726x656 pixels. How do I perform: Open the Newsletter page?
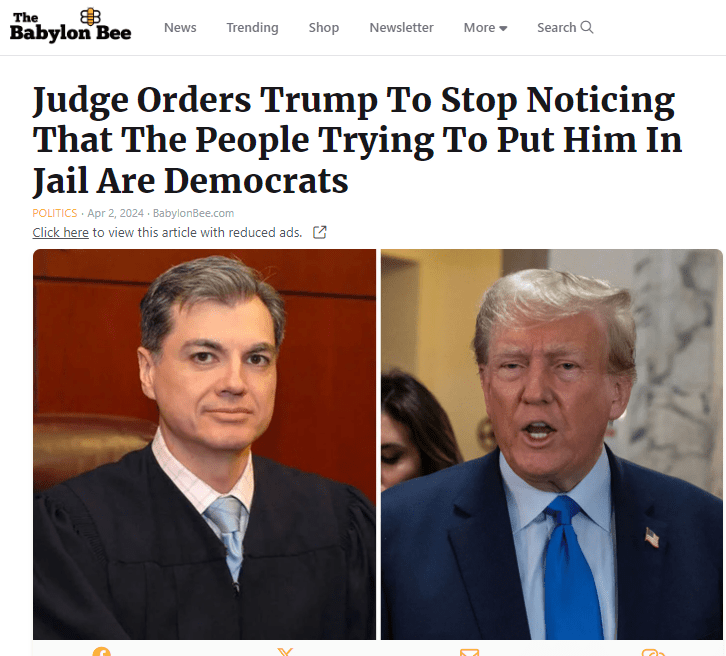tap(401, 28)
